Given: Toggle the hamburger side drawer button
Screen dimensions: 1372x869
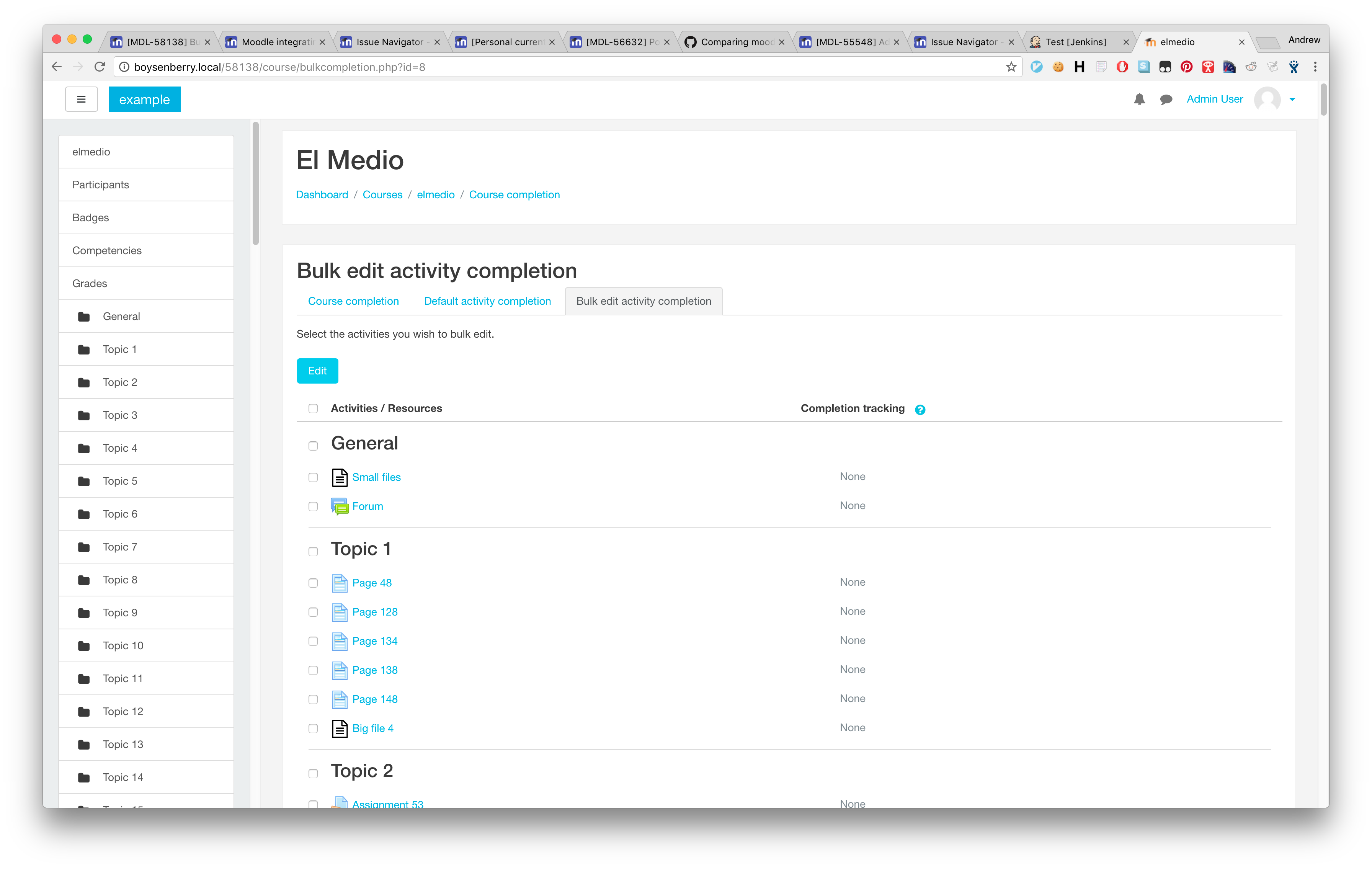Looking at the screenshot, I should [82, 99].
